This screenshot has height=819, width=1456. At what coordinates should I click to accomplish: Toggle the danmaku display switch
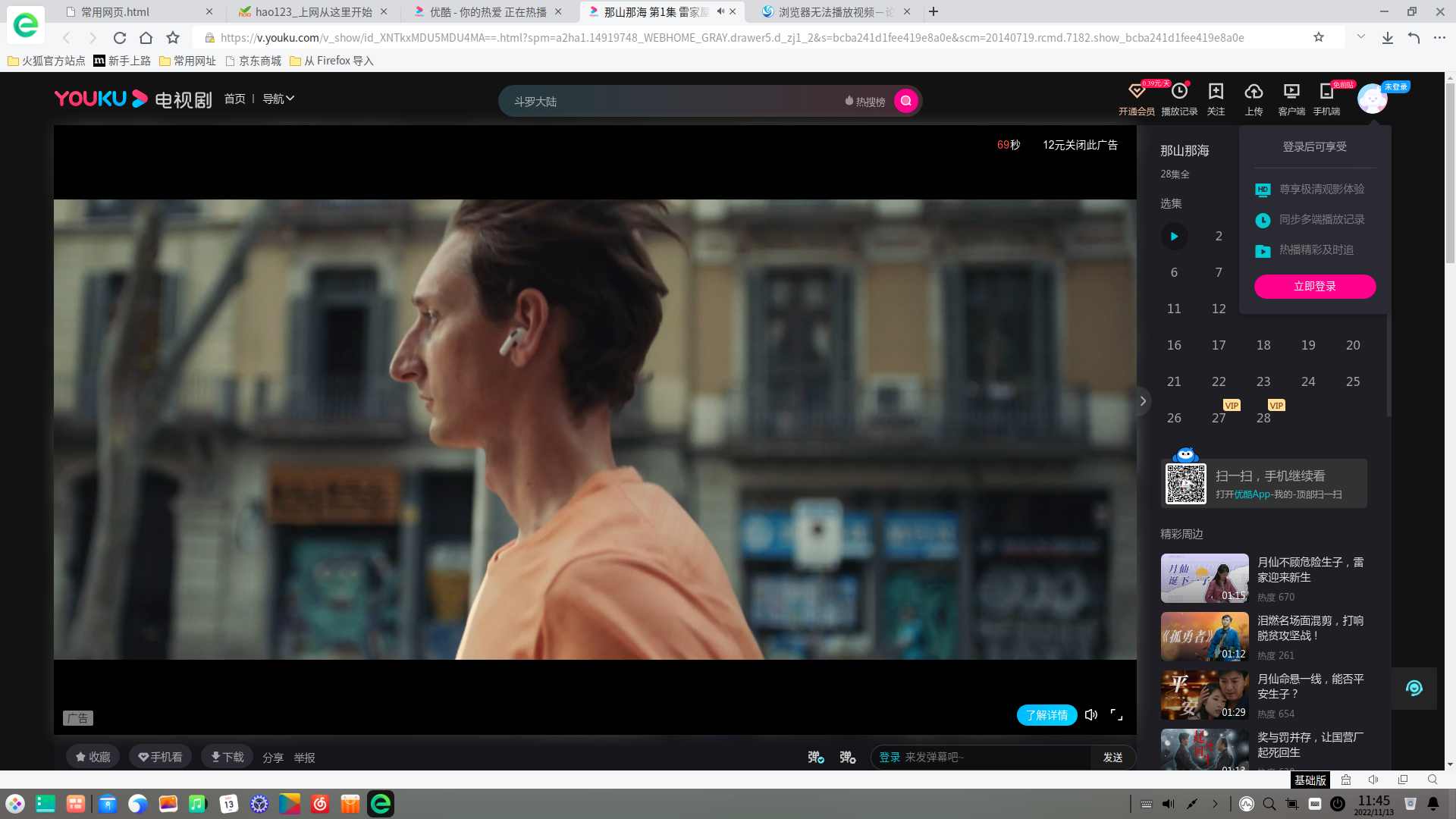pyautogui.click(x=815, y=757)
